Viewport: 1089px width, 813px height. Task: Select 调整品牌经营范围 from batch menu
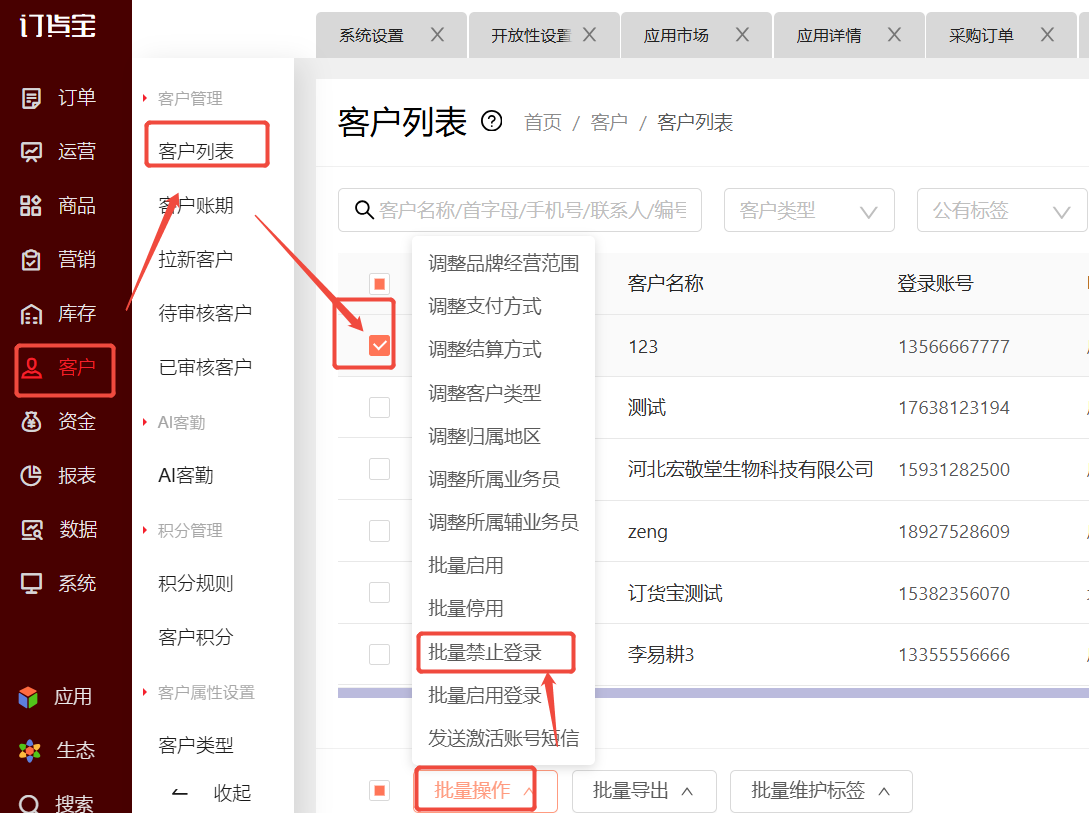504,263
